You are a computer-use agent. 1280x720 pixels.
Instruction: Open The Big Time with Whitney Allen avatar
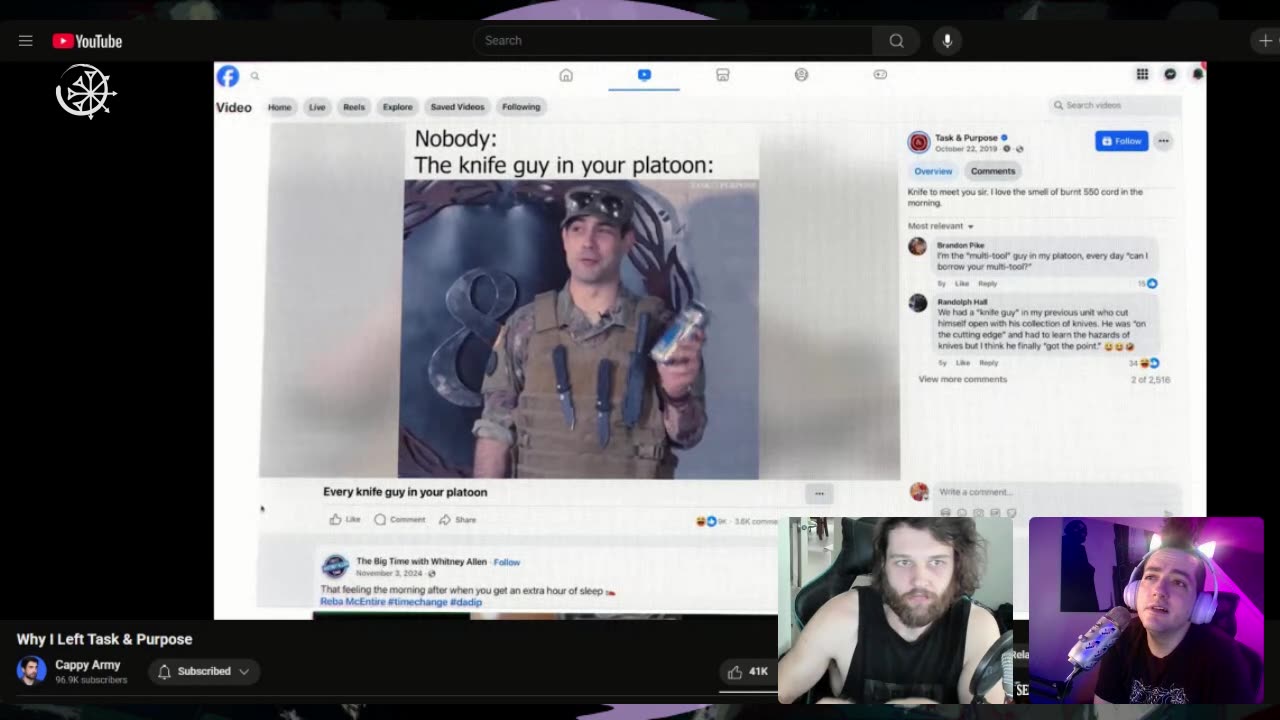coord(335,567)
